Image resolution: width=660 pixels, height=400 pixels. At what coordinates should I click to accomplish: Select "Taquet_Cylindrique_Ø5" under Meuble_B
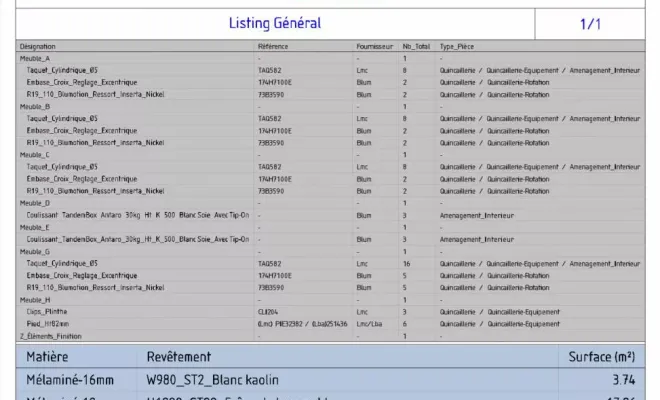pyautogui.click(x=62, y=119)
